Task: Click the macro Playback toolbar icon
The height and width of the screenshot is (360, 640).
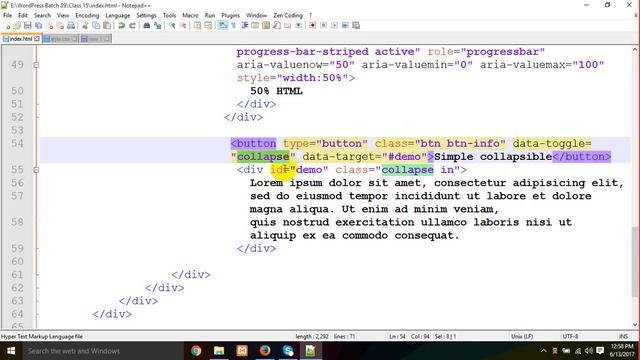Action: click(x=334, y=25)
